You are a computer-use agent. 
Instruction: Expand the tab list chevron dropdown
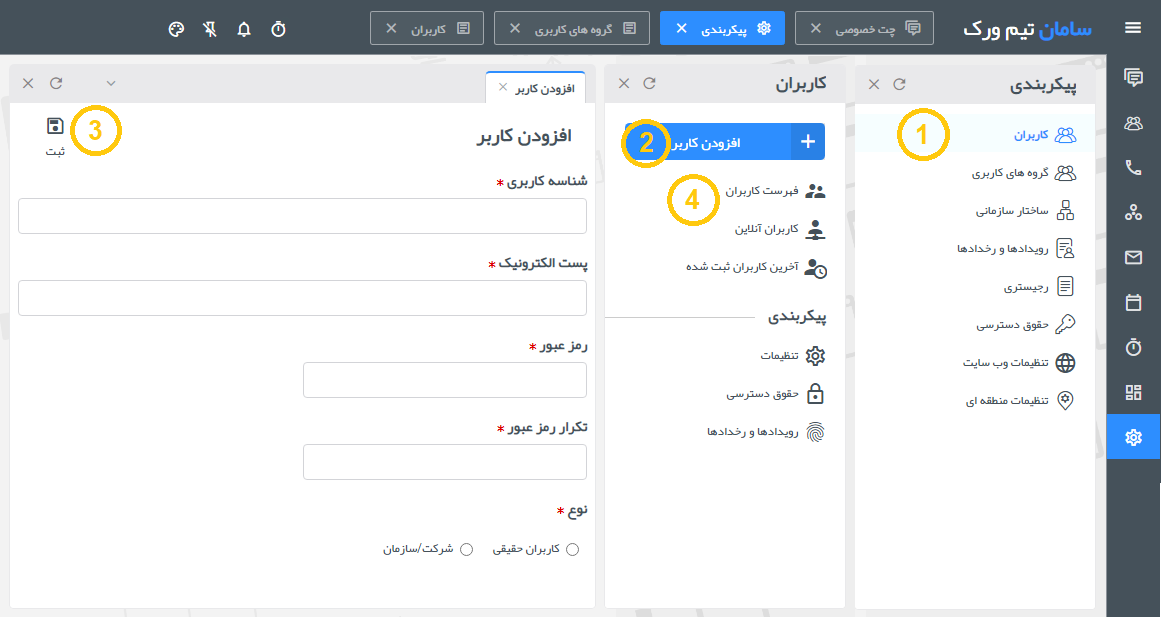tap(110, 83)
